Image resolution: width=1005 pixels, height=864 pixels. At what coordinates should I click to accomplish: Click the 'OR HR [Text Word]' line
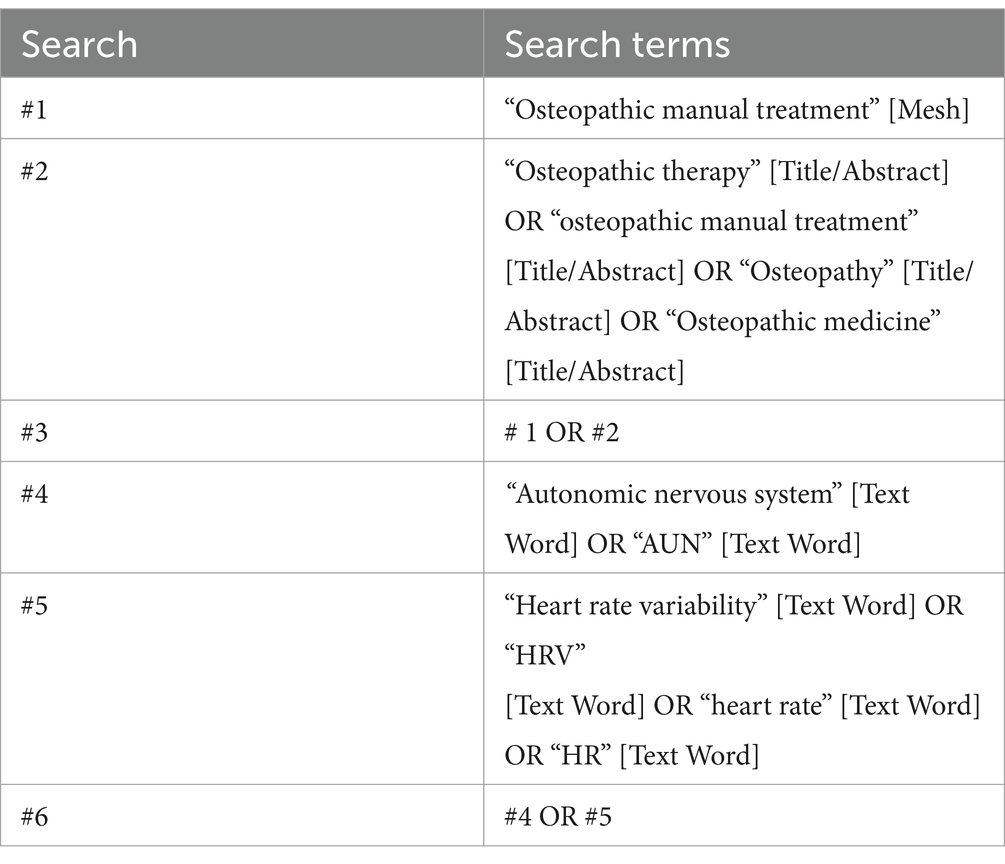tap(632, 756)
